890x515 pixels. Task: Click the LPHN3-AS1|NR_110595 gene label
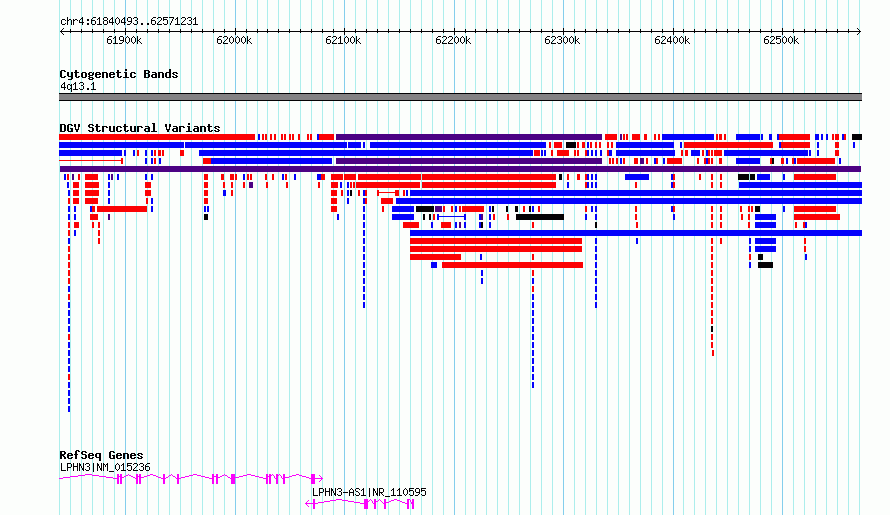369,492
